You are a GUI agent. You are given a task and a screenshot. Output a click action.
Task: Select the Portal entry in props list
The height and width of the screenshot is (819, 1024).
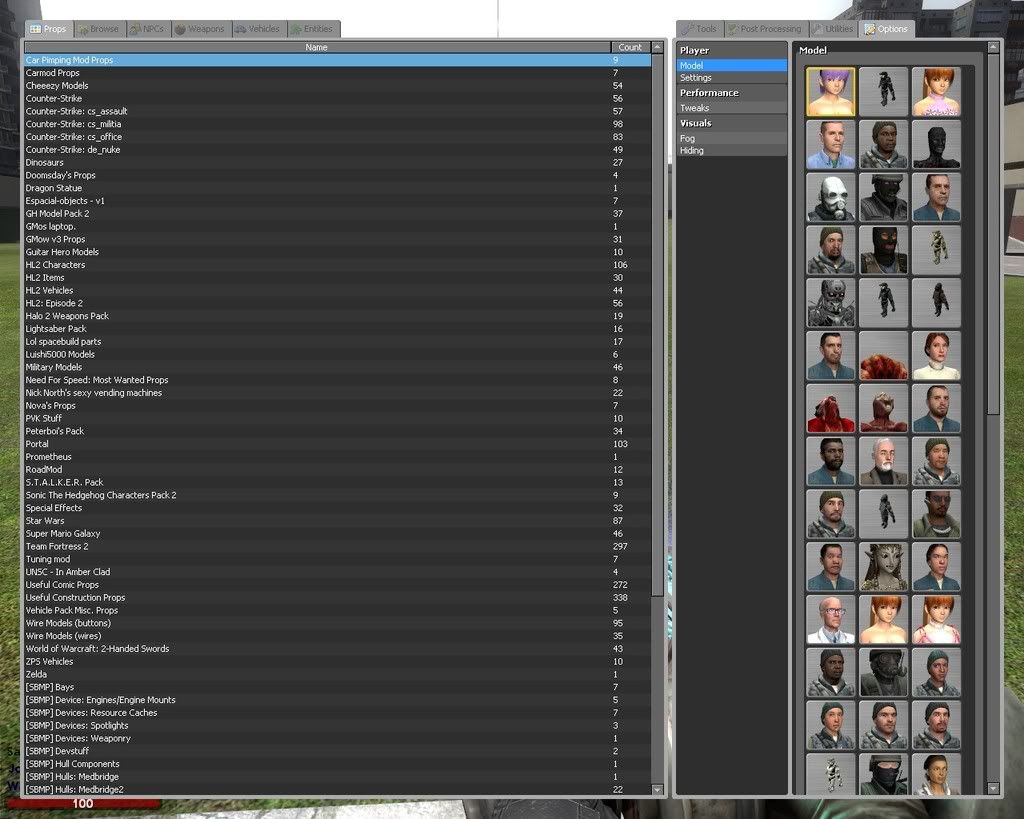(x=37, y=444)
